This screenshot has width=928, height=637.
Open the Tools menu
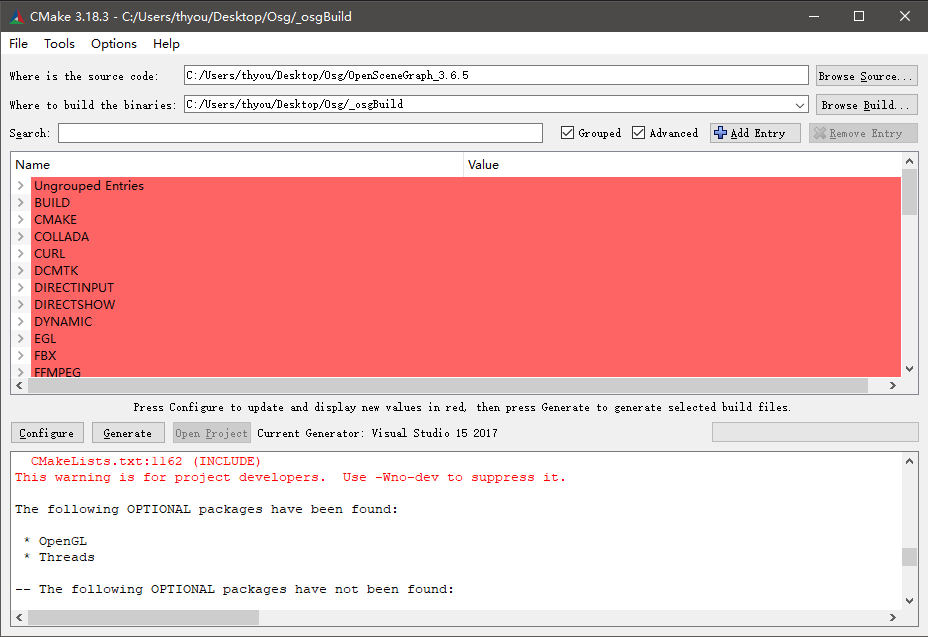(59, 44)
